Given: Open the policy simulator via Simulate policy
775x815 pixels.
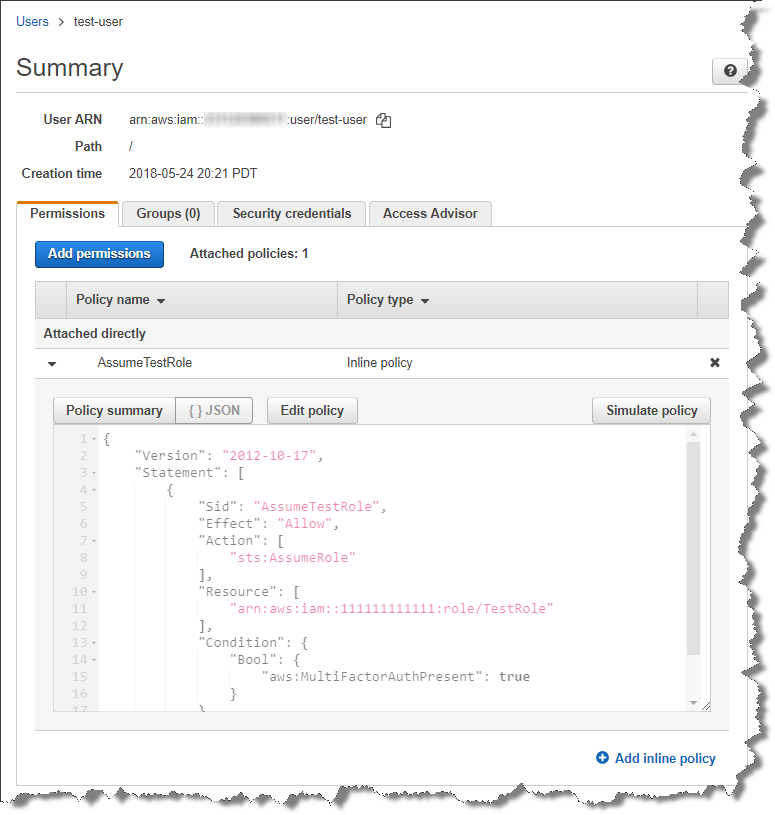Looking at the screenshot, I should pos(651,410).
